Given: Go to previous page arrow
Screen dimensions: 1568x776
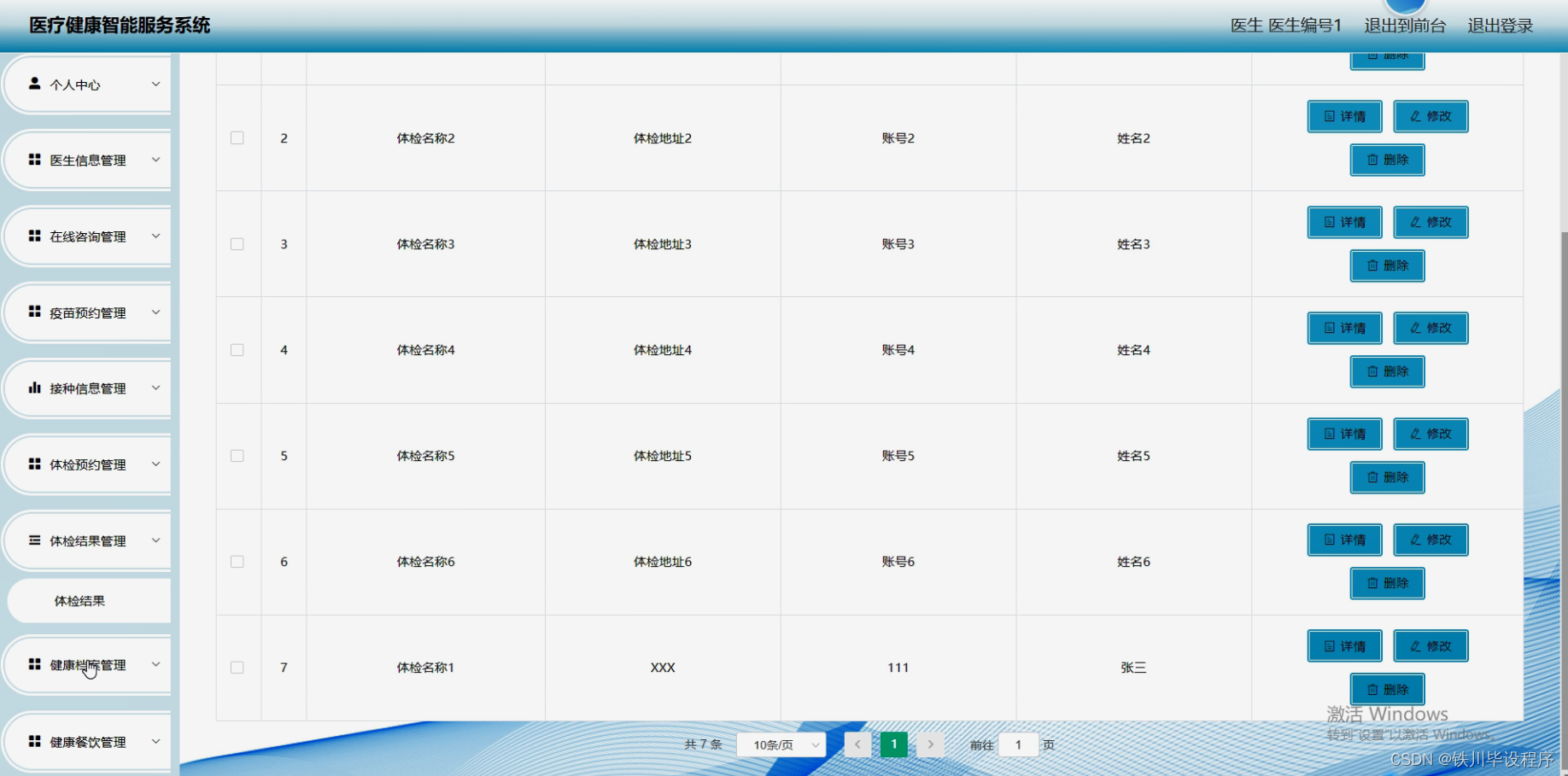Looking at the screenshot, I should click(857, 744).
